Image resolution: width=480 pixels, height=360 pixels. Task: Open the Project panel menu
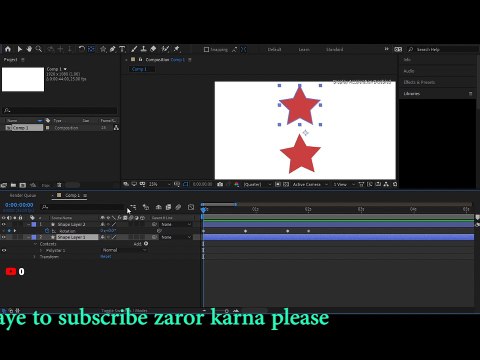click(23, 60)
